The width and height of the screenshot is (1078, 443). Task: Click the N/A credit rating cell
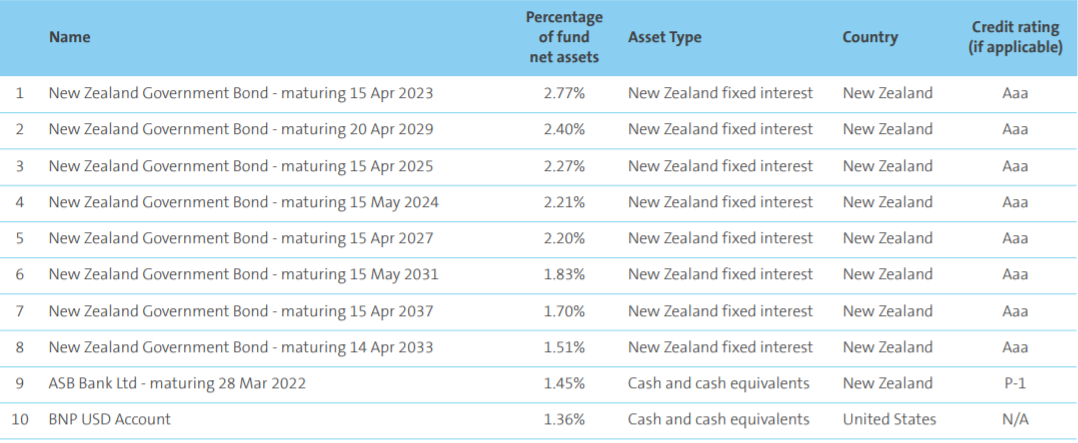[x=1014, y=419]
